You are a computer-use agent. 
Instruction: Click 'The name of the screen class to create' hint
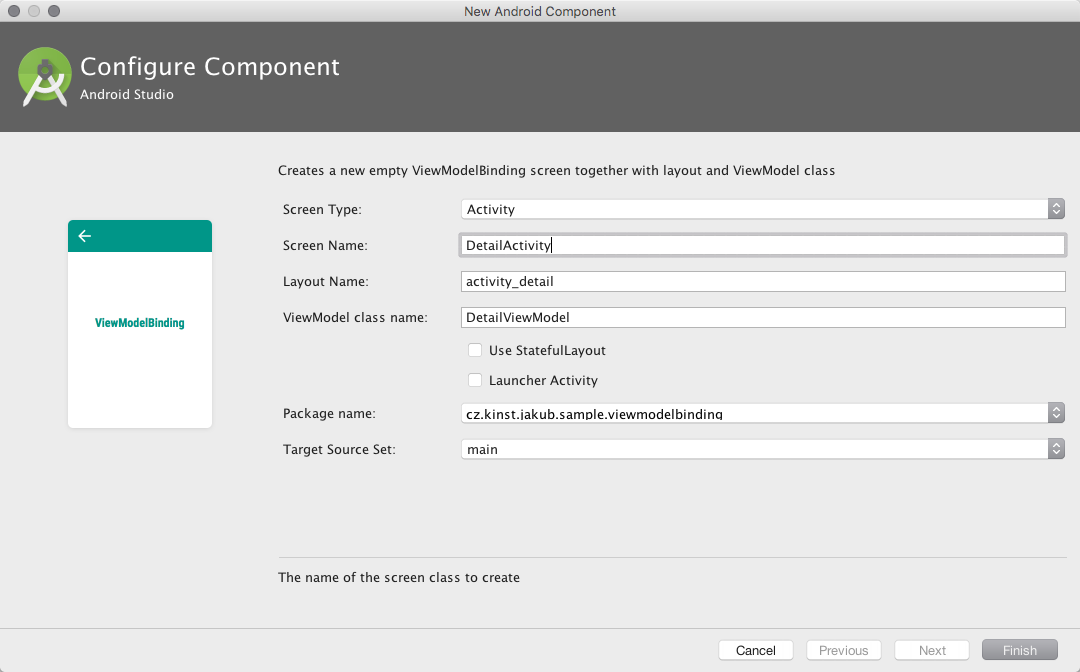coord(399,578)
